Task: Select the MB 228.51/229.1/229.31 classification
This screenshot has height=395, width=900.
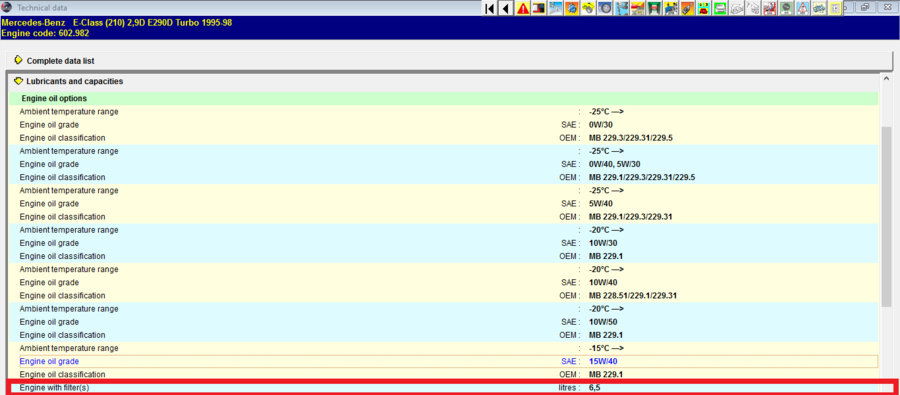Action: click(x=633, y=296)
